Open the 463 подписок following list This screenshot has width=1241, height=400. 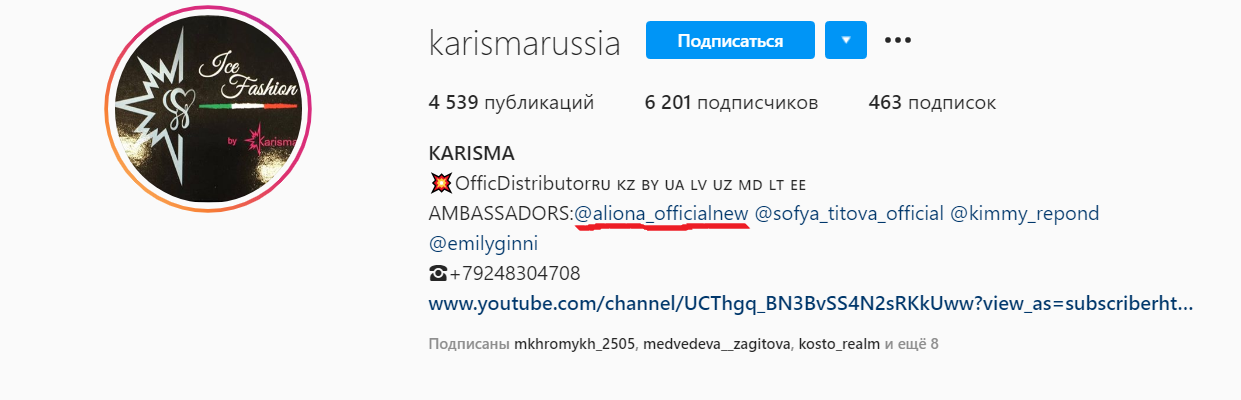[x=932, y=102]
